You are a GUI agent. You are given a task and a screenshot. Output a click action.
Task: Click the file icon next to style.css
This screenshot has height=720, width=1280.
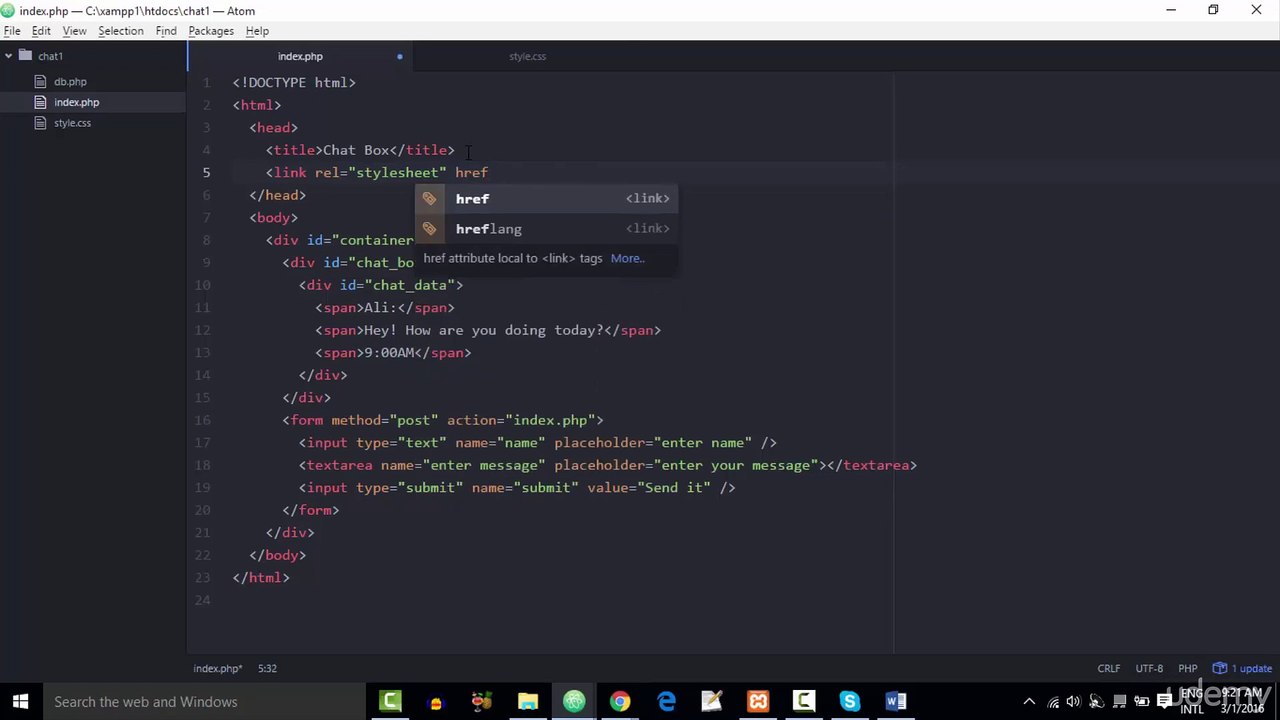click(40, 123)
